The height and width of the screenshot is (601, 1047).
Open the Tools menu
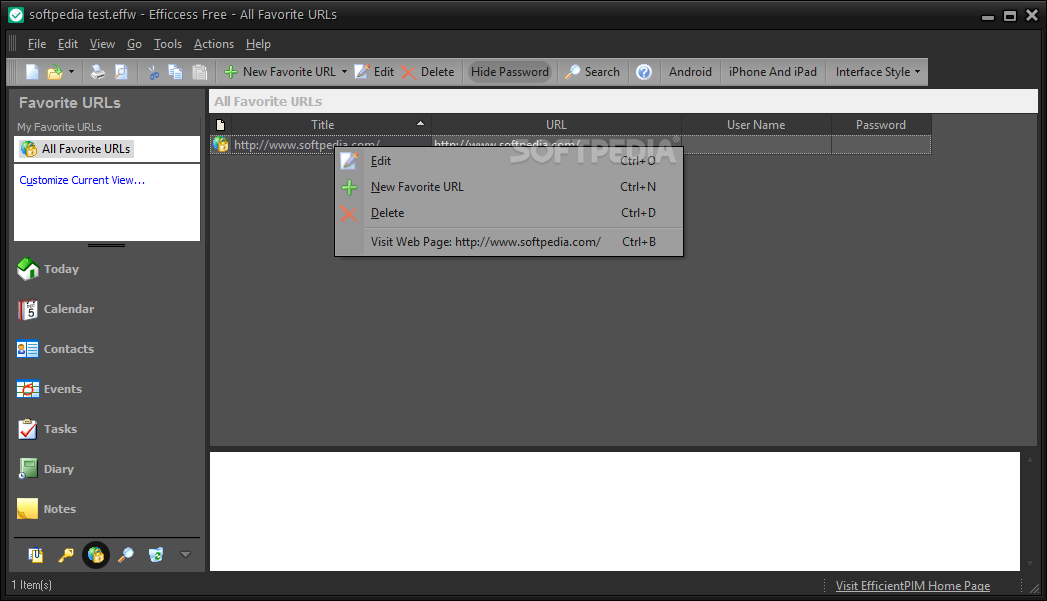pyautogui.click(x=168, y=44)
